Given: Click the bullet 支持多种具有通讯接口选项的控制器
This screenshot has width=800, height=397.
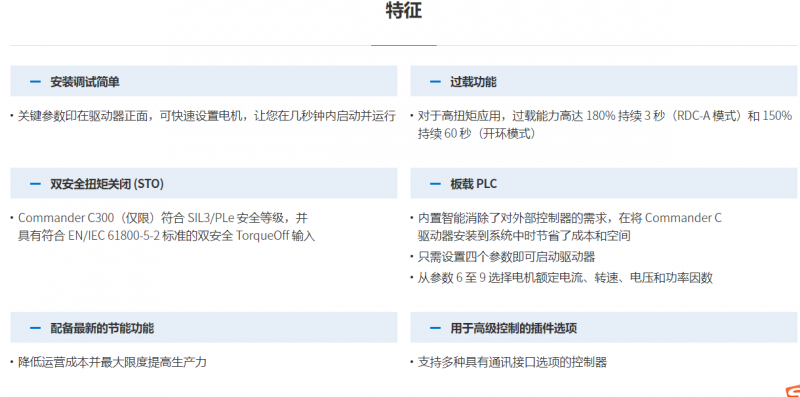Looking at the screenshot, I should click(x=512, y=363).
